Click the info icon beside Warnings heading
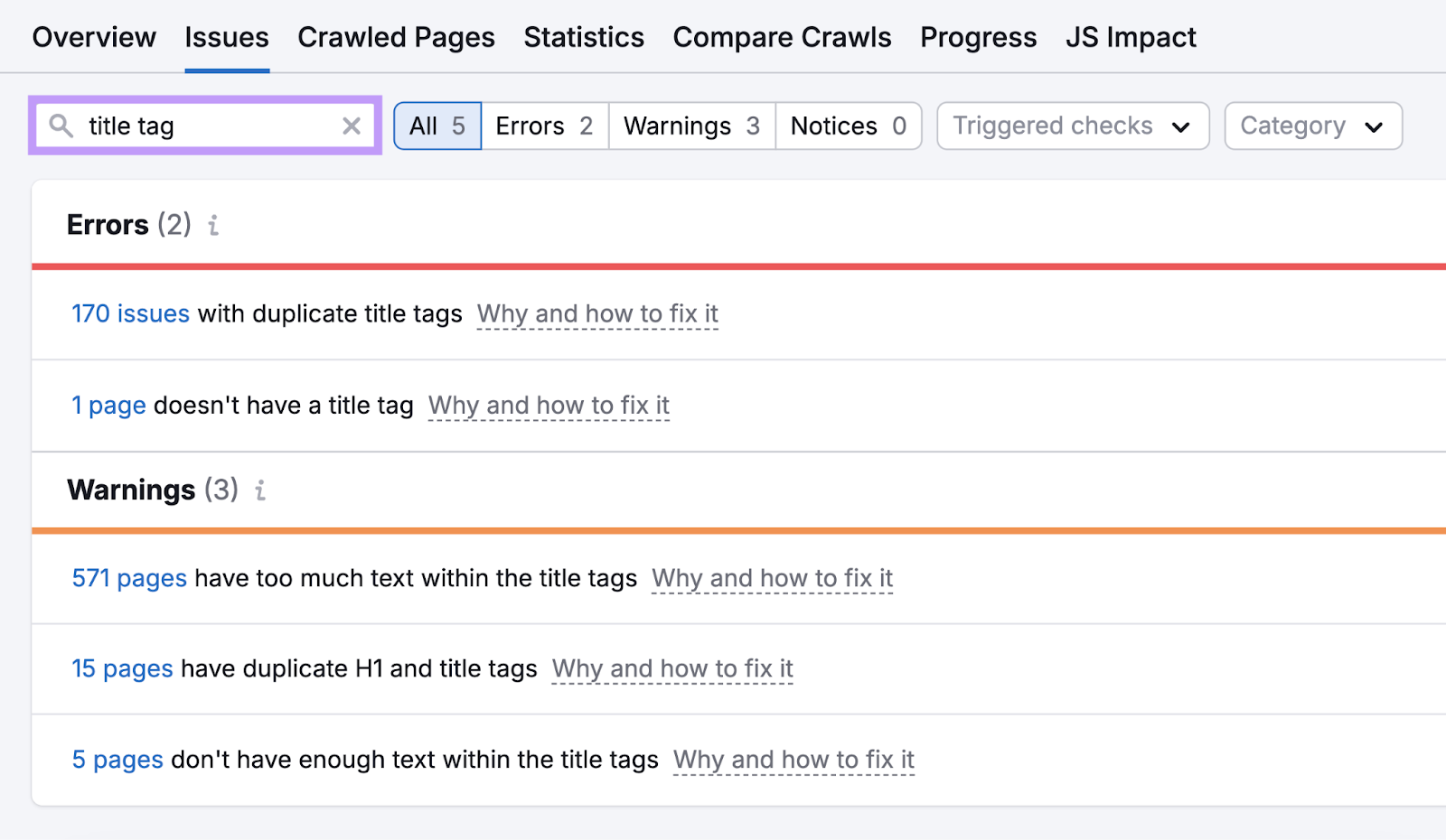This screenshot has width=1446, height=840. (x=259, y=490)
